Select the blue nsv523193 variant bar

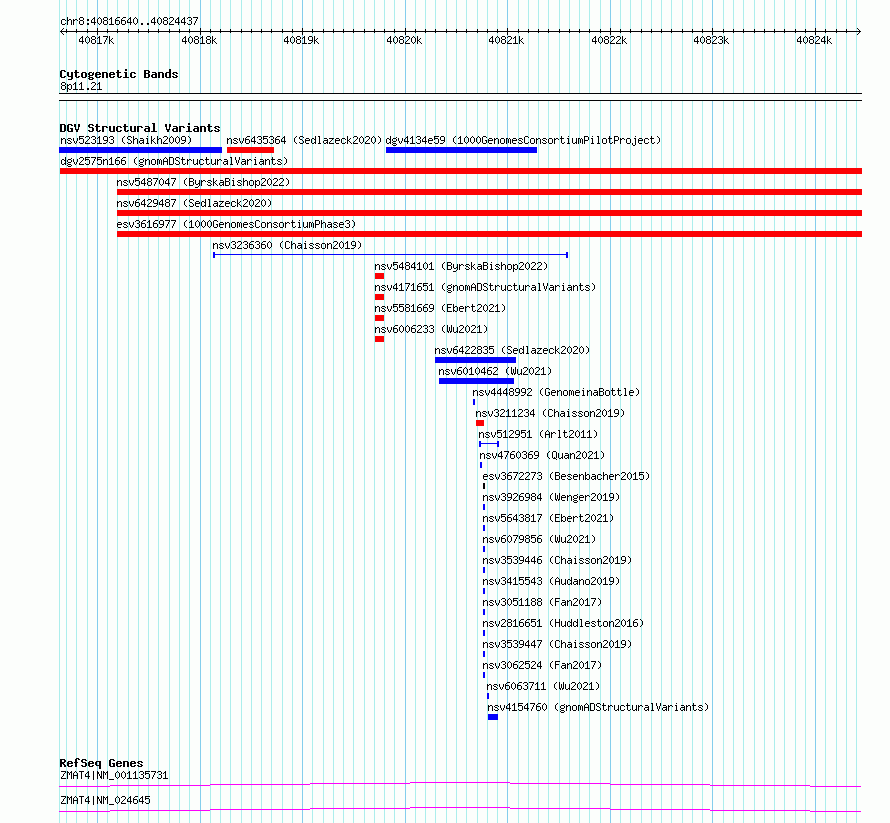[x=140, y=150]
